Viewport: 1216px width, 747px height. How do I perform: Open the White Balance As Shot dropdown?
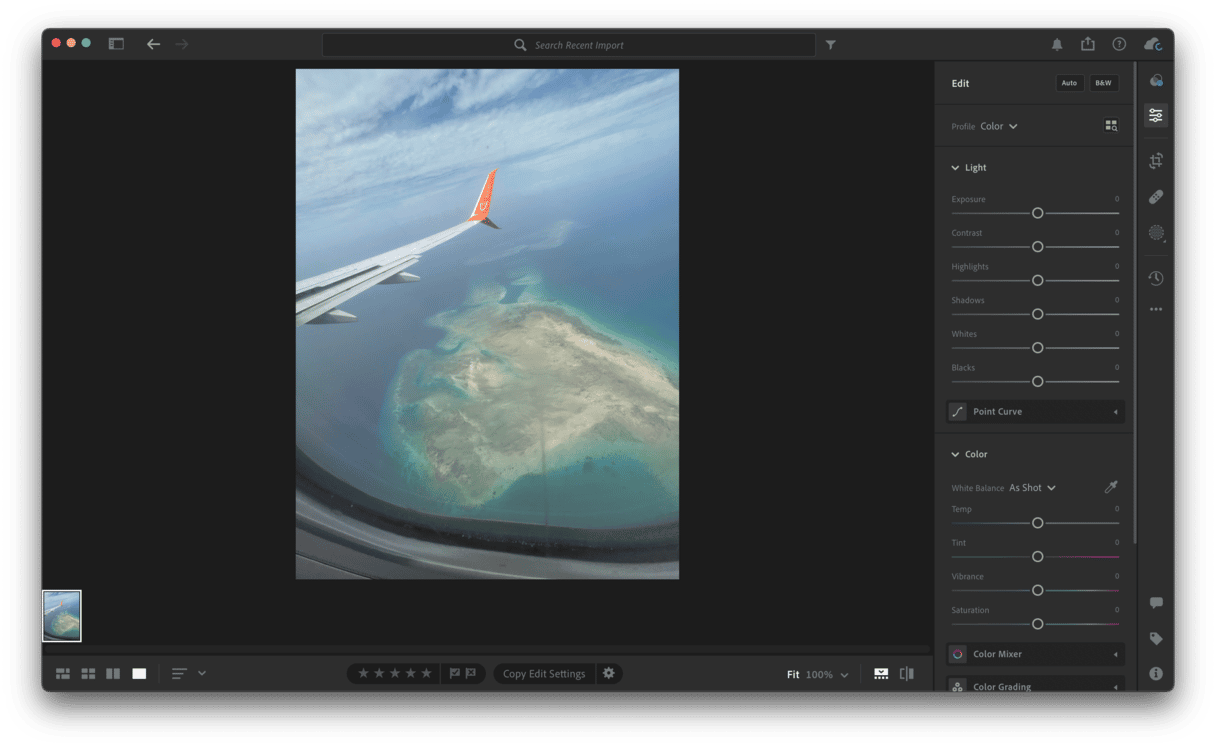tap(1032, 488)
